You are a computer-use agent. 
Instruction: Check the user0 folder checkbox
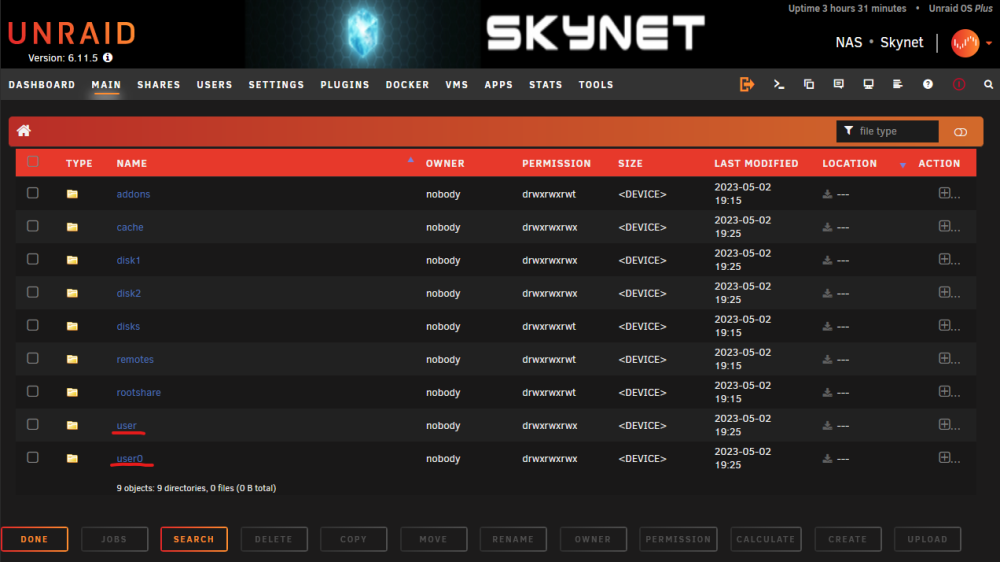(33, 457)
